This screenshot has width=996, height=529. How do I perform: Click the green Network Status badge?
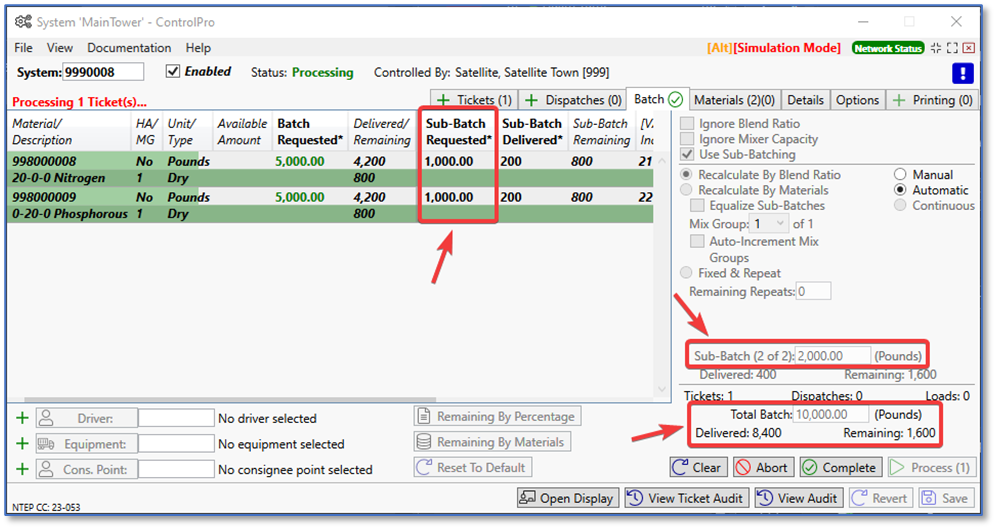887,48
